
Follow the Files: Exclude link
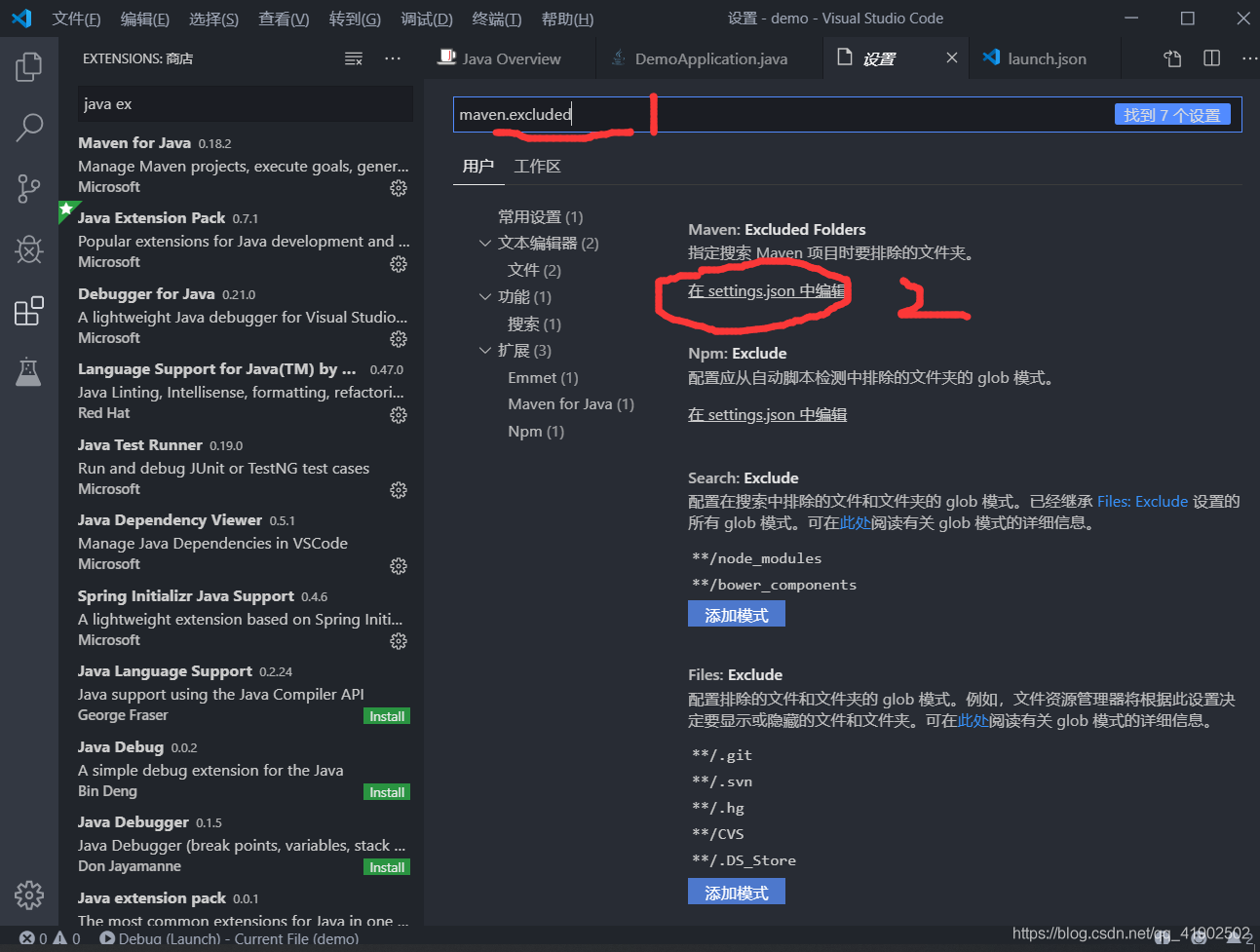(1142, 502)
